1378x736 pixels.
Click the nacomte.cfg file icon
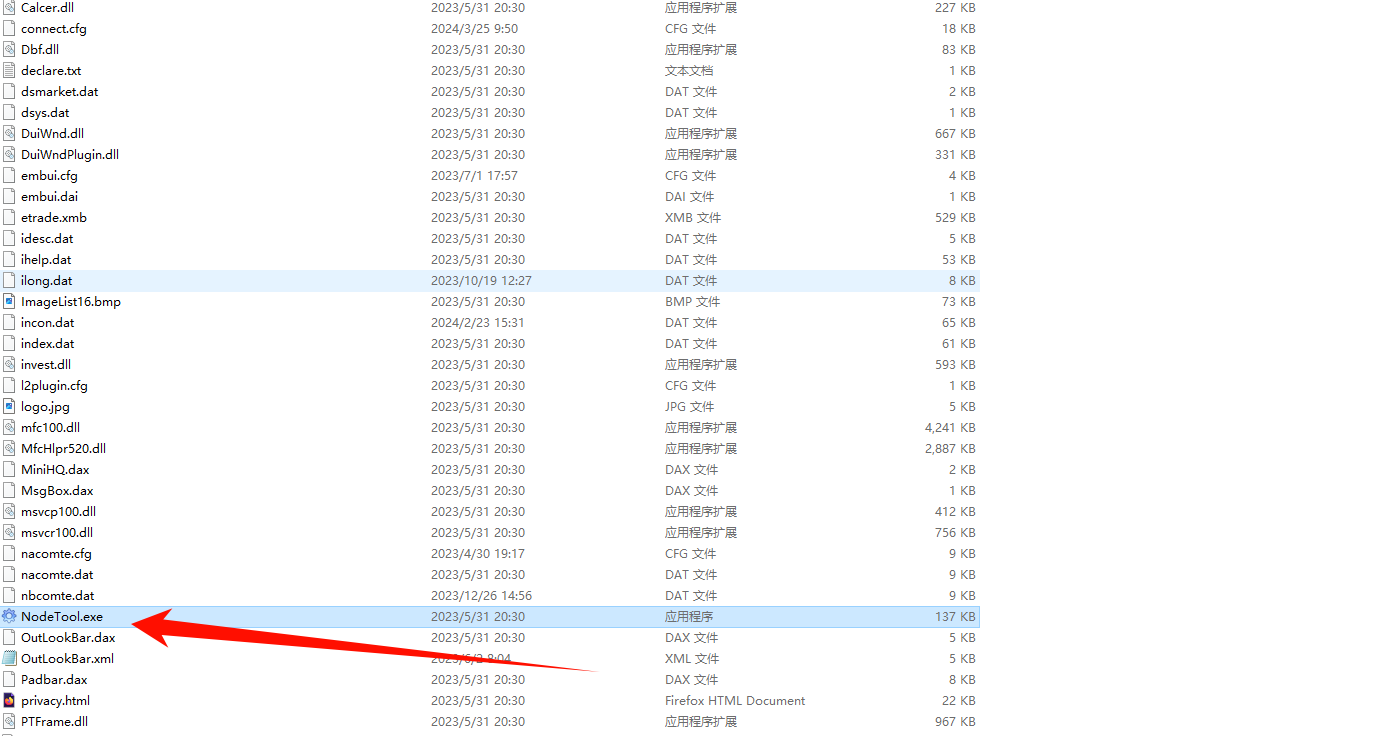pyautogui.click(x=9, y=554)
